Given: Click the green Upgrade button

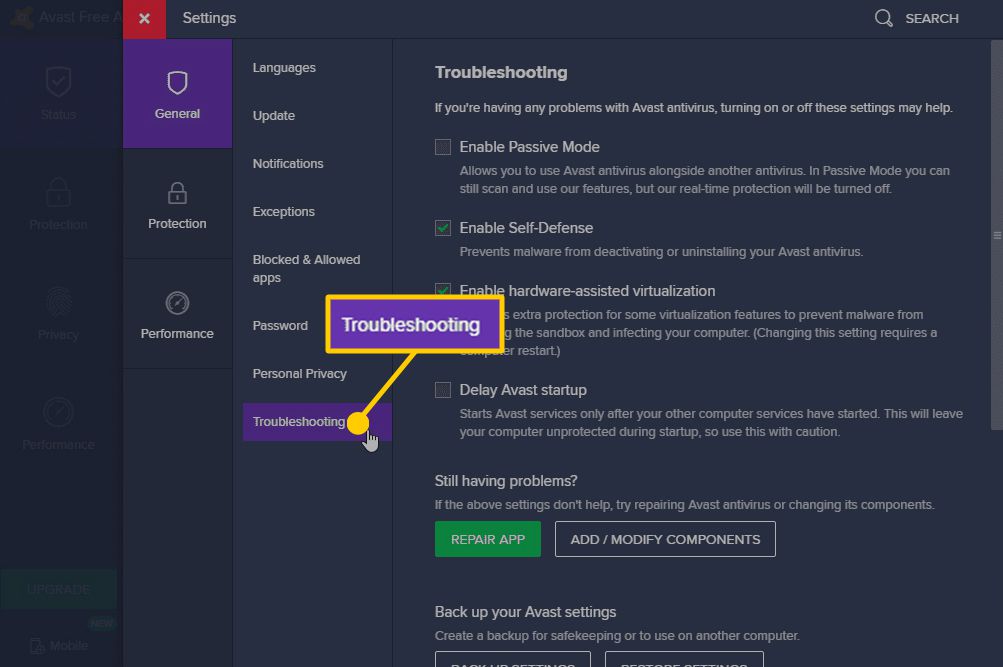Looking at the screenshot, I should point(58,590).
